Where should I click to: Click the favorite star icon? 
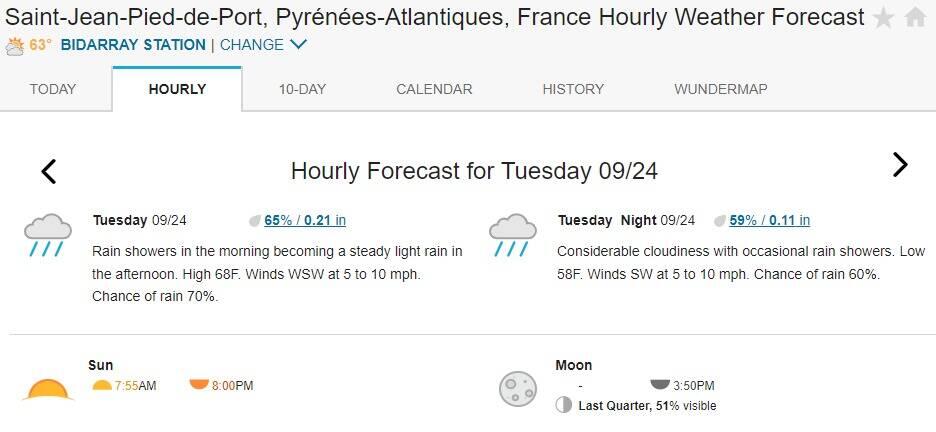(x=883, y=18)
